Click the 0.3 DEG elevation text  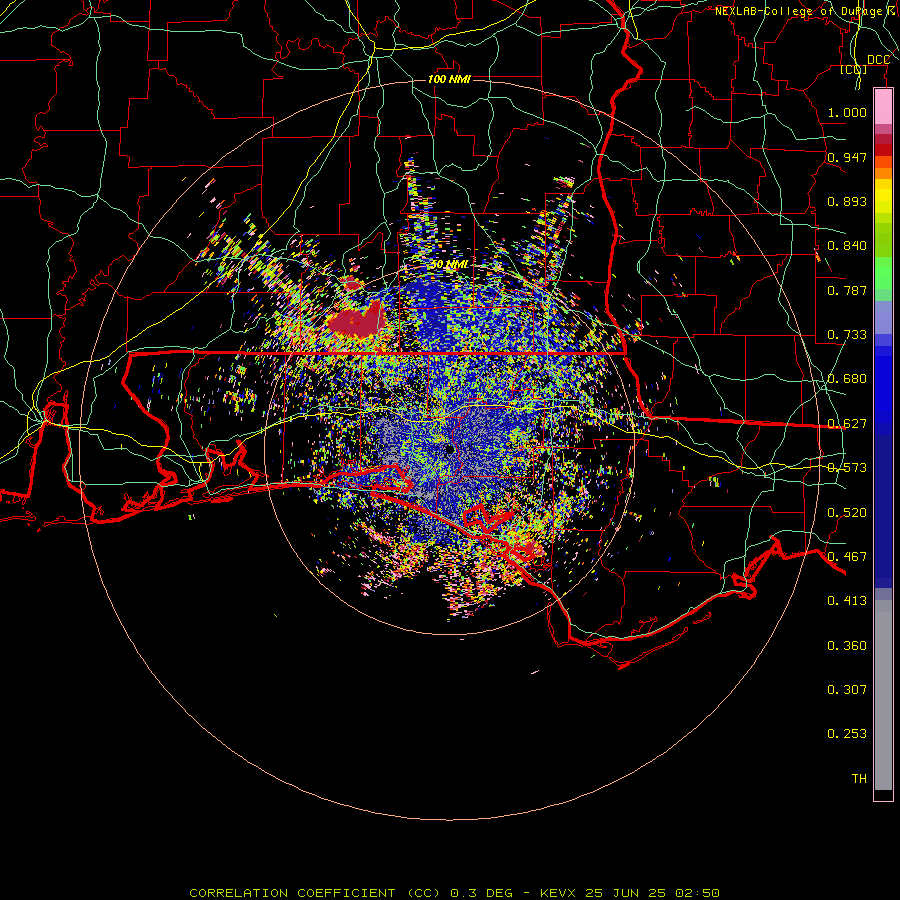click(x=482, y=893)
